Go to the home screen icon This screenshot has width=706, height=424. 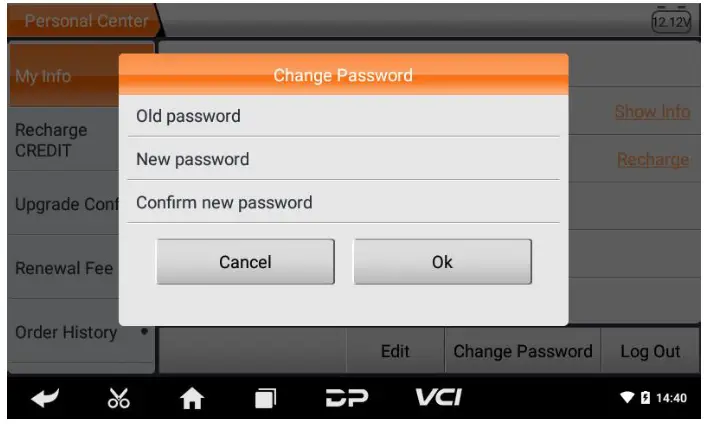[x=192, y=398]
